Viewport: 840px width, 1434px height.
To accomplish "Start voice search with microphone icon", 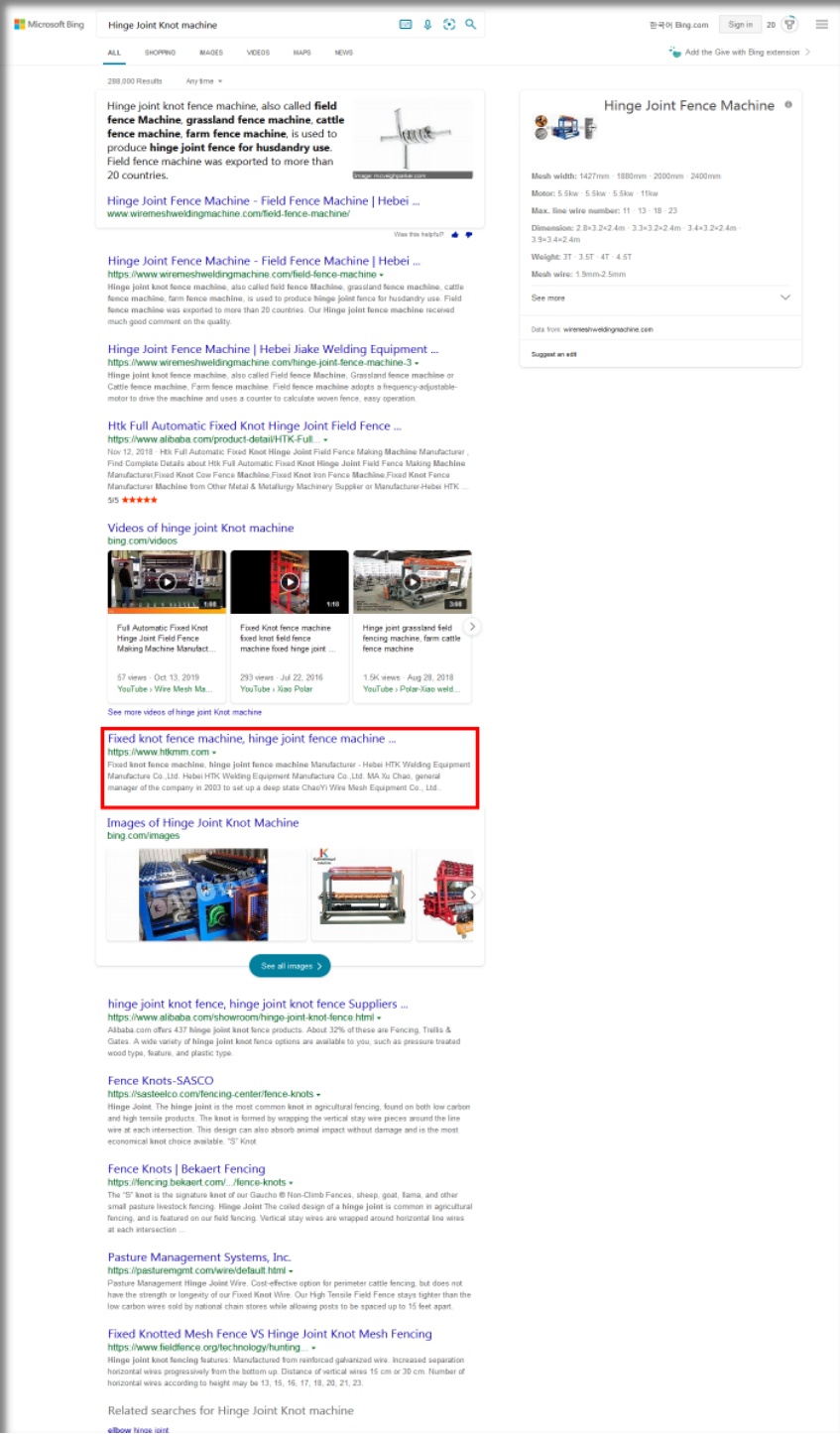I will click(x=427, y=25).
